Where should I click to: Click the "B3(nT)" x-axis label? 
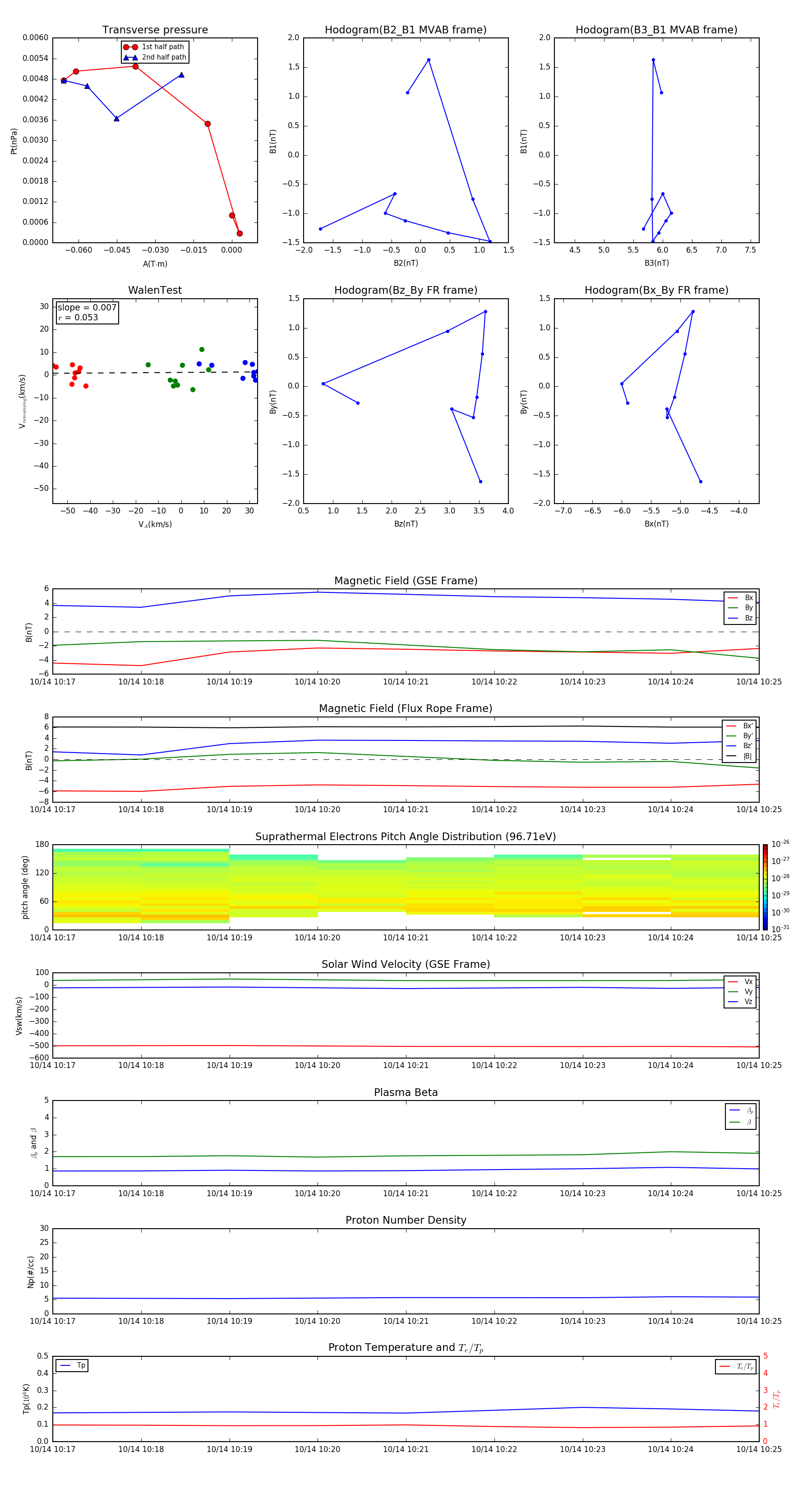pyautogui.click(x=656, y=263)
